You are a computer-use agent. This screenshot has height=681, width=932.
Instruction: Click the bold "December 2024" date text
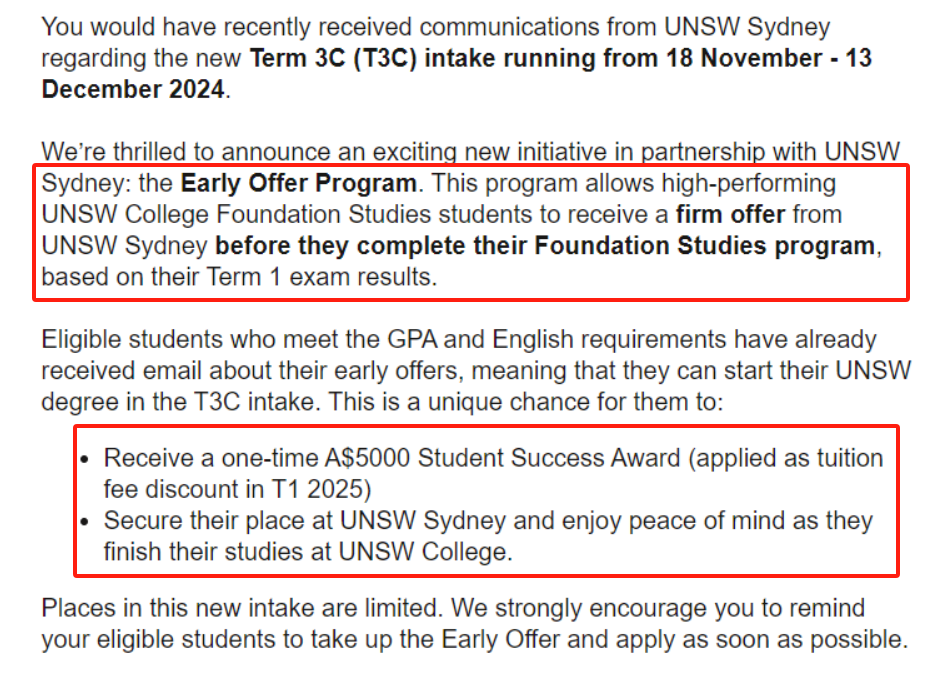pos(134,89)
